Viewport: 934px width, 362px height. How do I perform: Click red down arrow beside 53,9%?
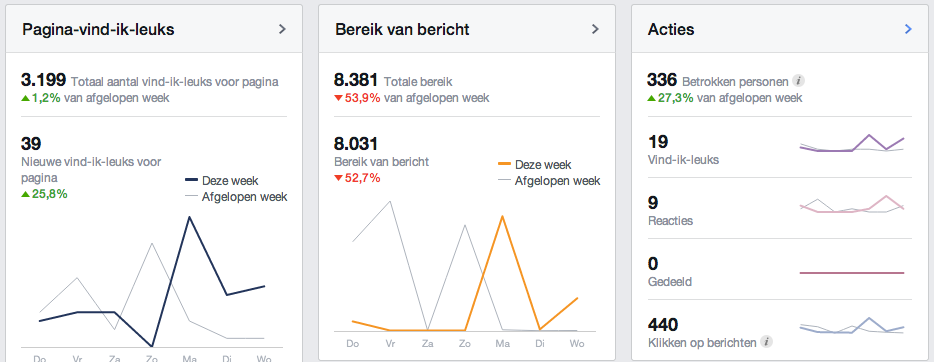338,98
